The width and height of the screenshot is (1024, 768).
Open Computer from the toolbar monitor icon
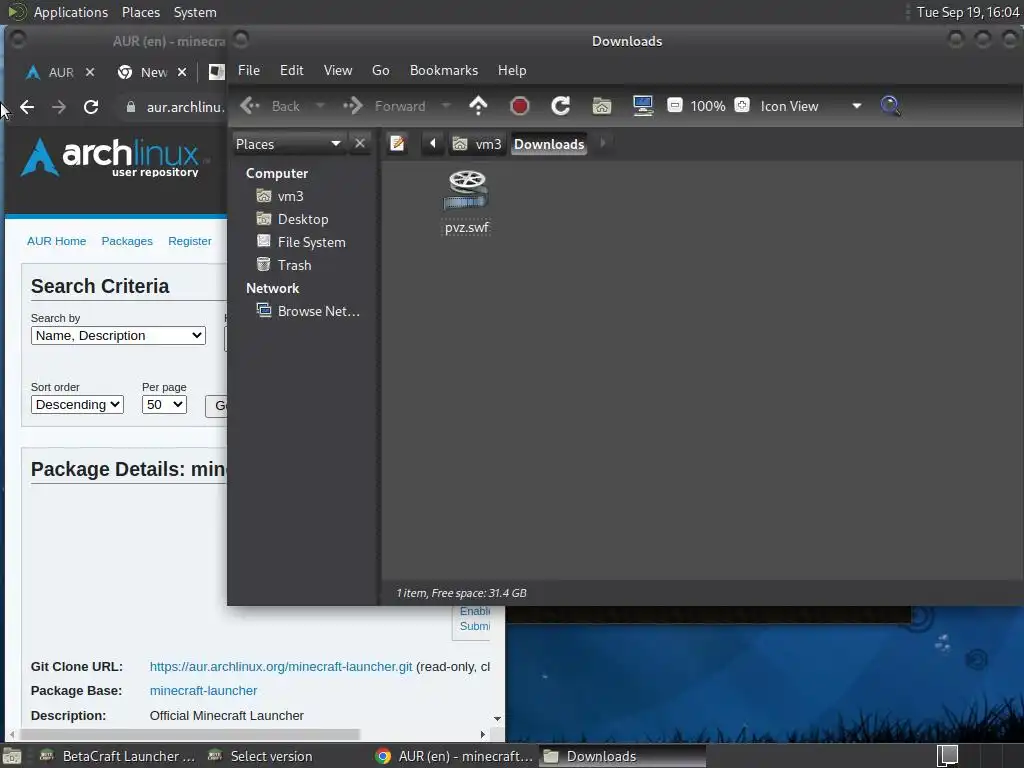pos(643,106)
